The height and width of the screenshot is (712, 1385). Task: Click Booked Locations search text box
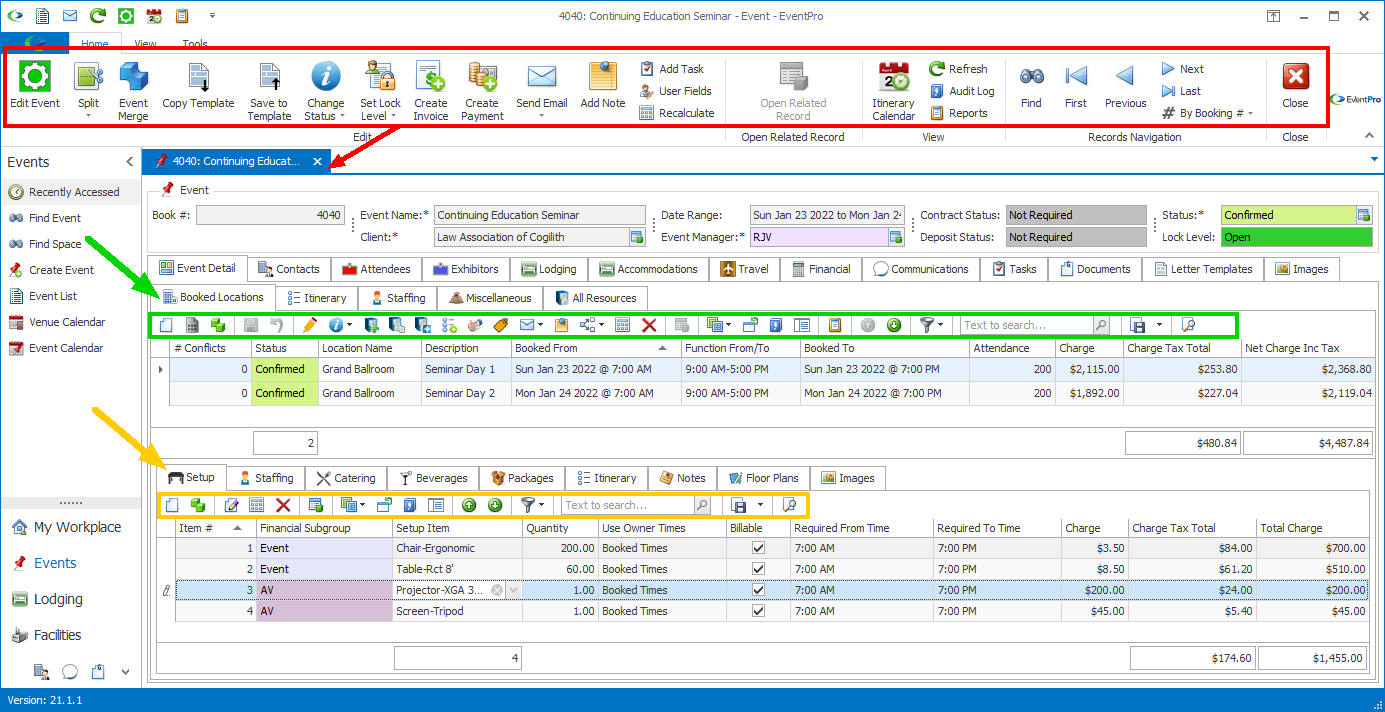point(1026,325)
